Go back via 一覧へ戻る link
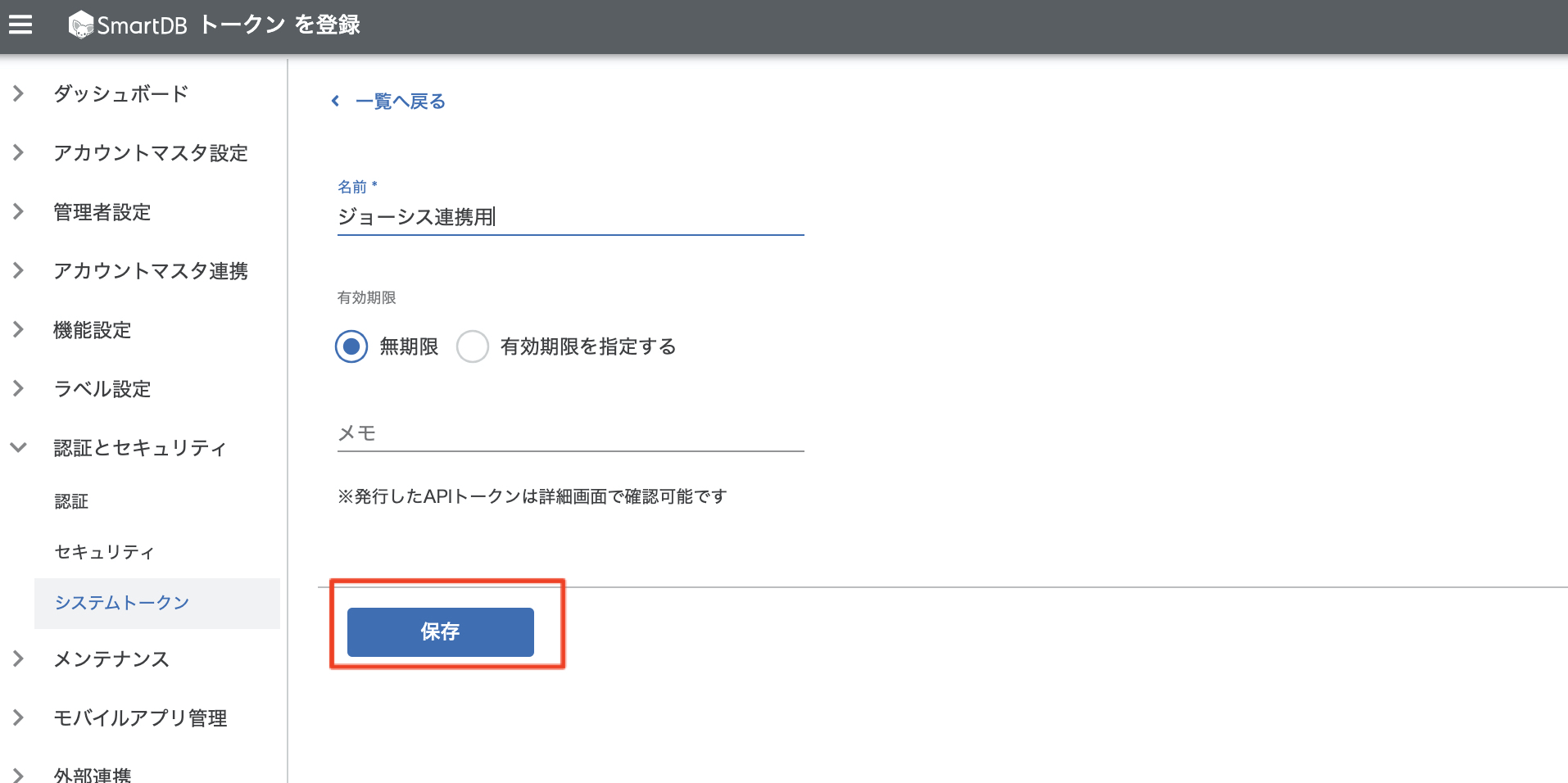 pos(400,102)
